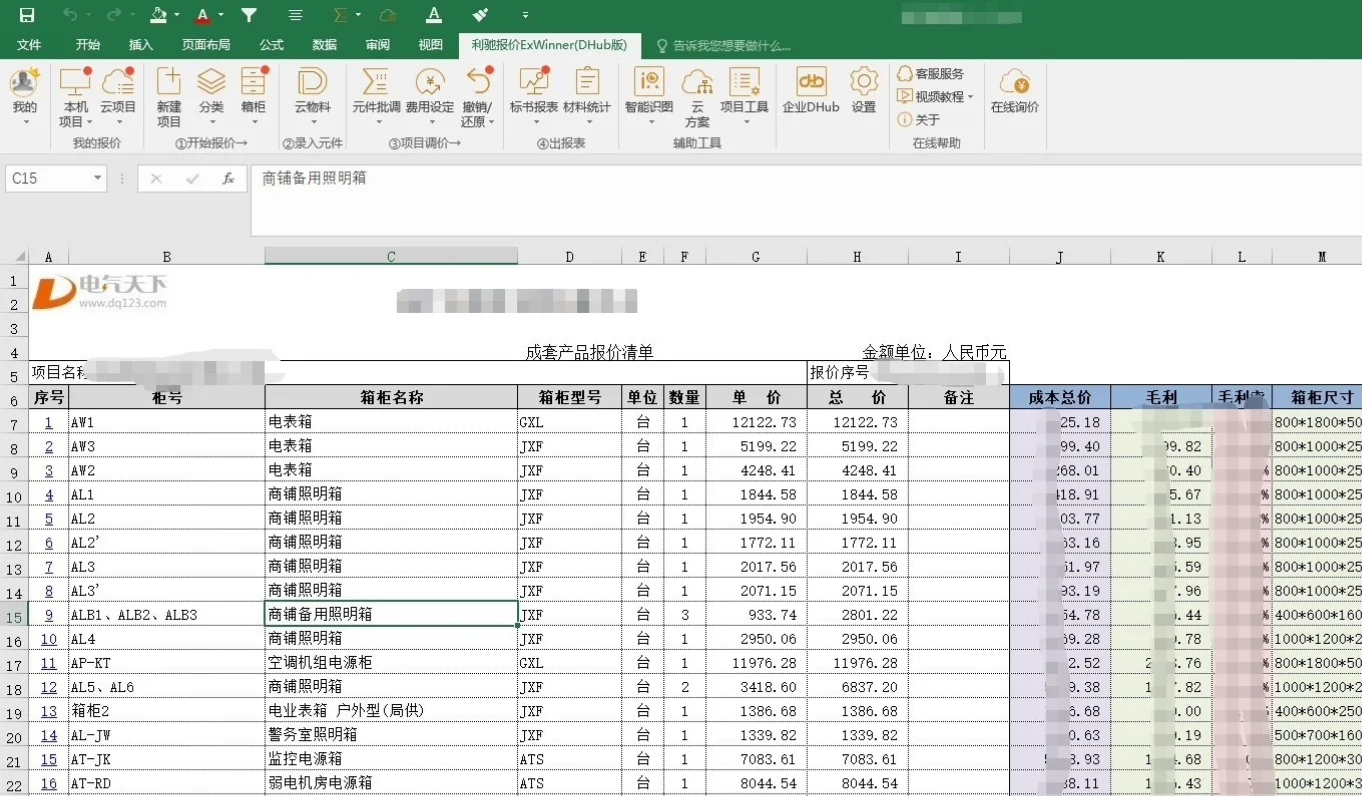Click the formula bar showing 商铺备用照明箱
Viewport: 1362px width, 796px height.
tap(806, 201)
